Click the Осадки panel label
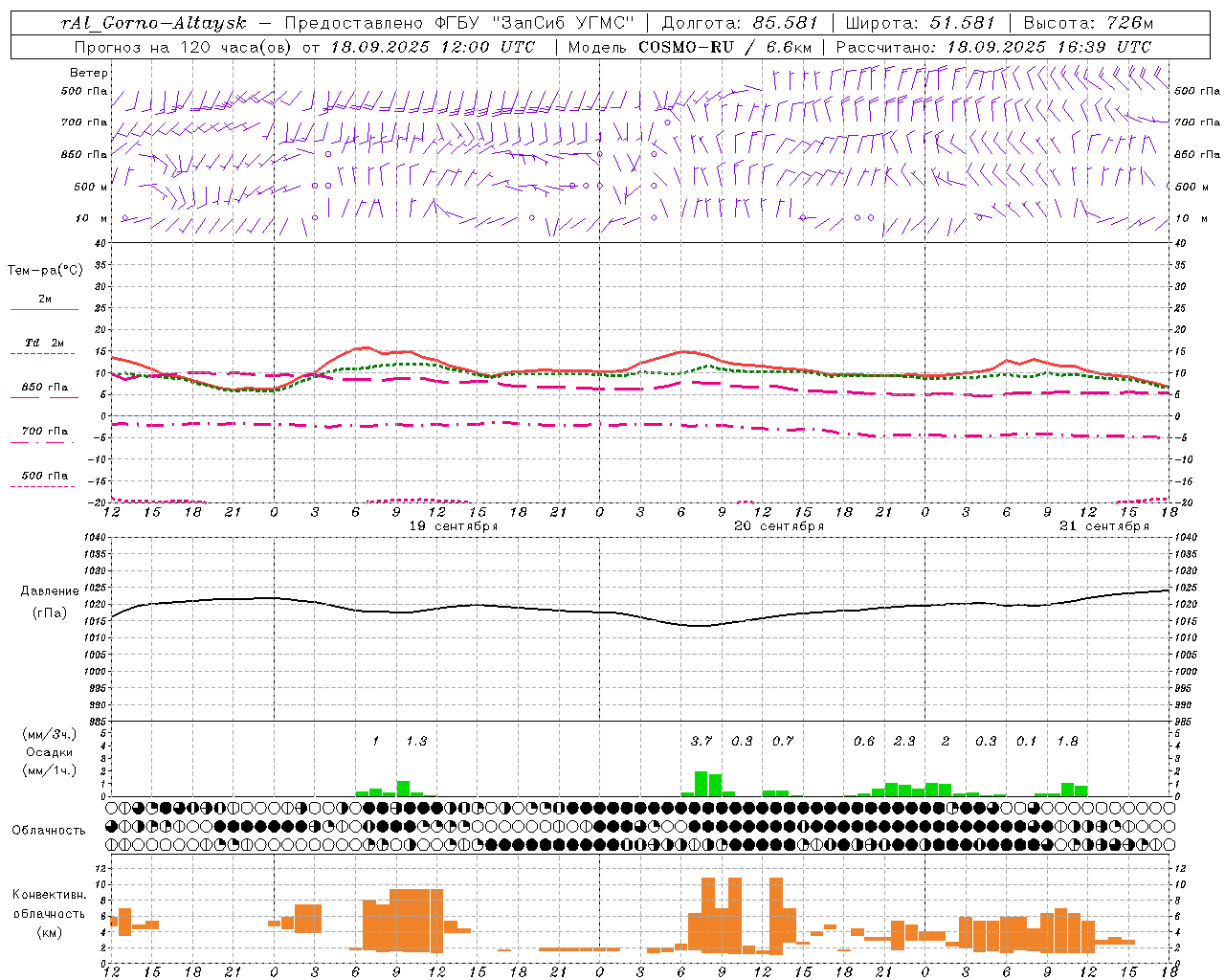Image resolution: width=1225 pixels, height=980 pixels. pyautogui.click(x=48, y=752)
